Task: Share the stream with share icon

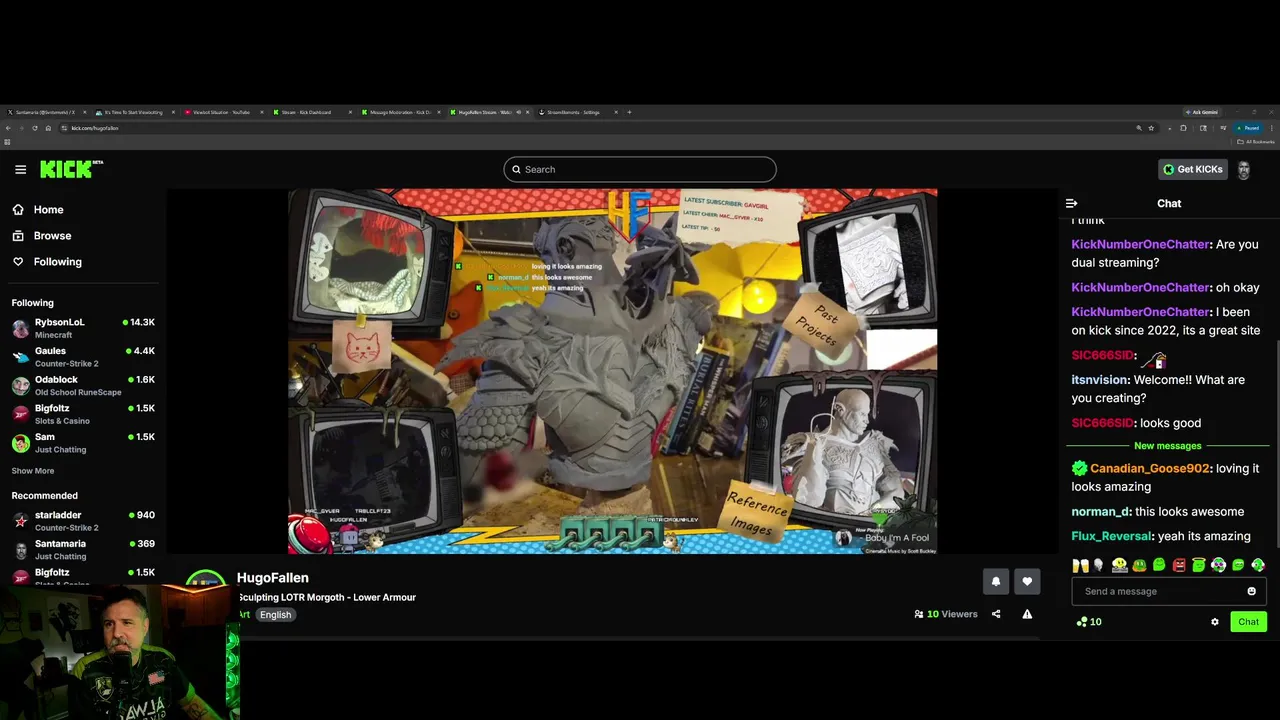Action: 996,614
